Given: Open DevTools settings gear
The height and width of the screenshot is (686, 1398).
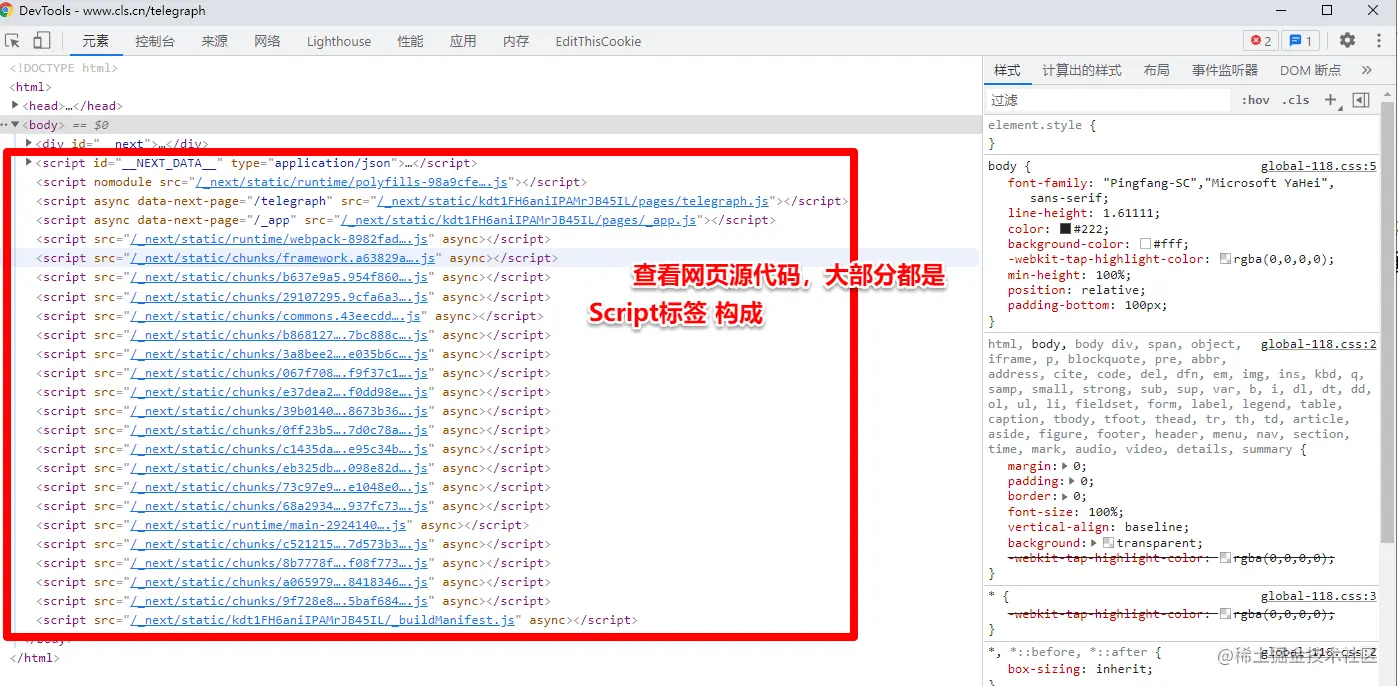Looking at the screenshot, I should point(1347,40).
